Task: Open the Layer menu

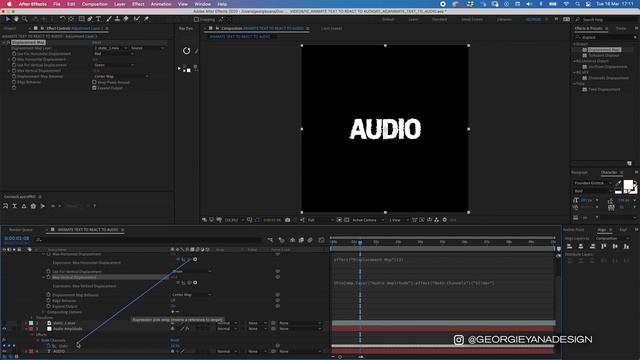Action: pos(120,4)
